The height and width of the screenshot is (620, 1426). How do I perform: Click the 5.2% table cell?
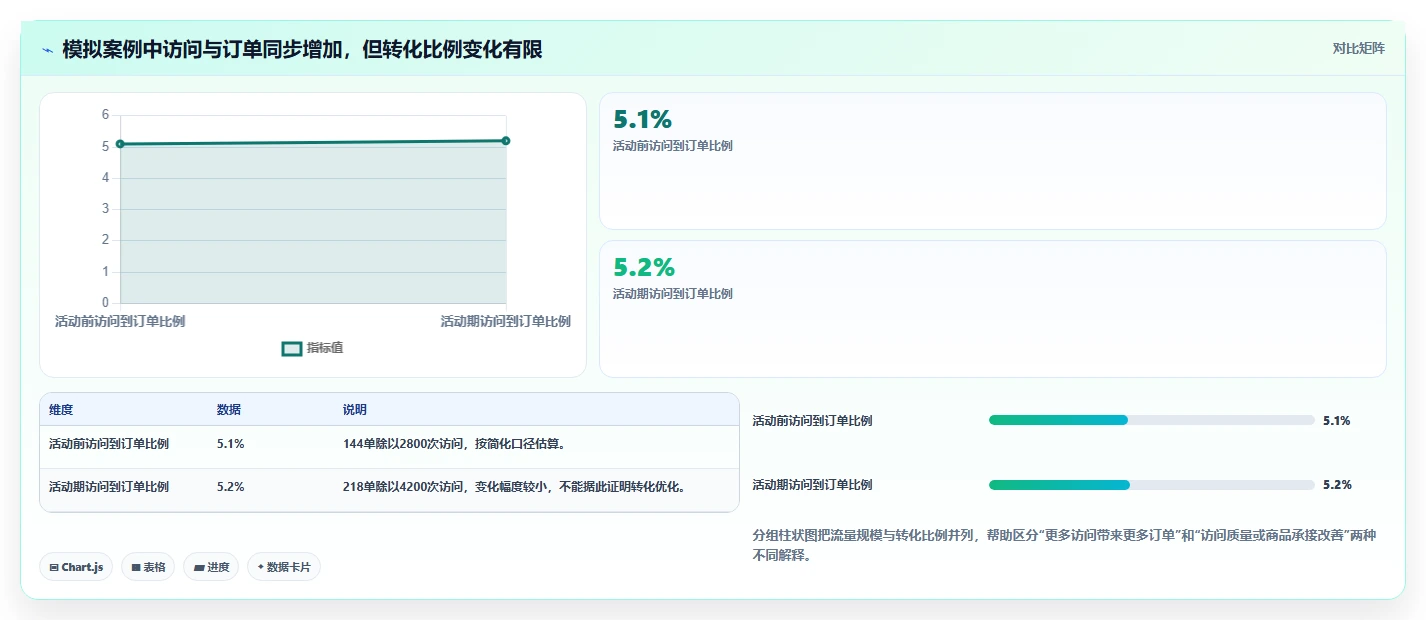[x=231, y=487]
